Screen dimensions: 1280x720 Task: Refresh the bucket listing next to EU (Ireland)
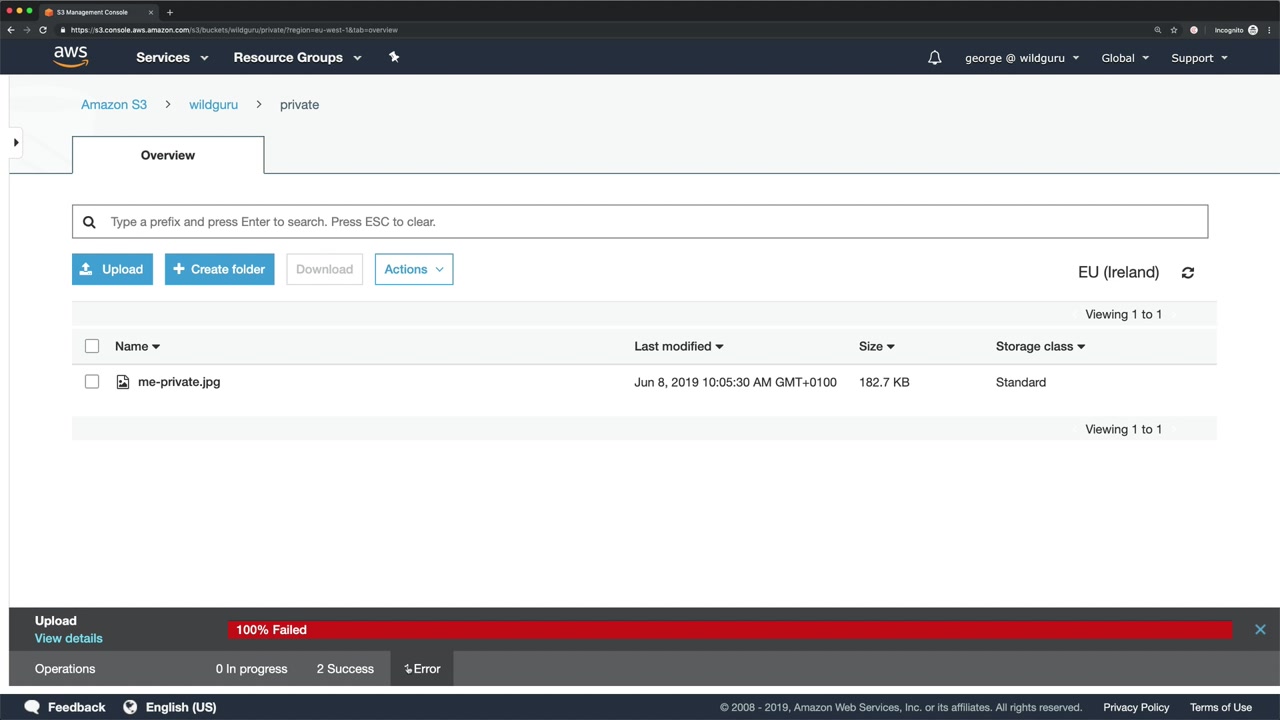tap(1188, 272)
